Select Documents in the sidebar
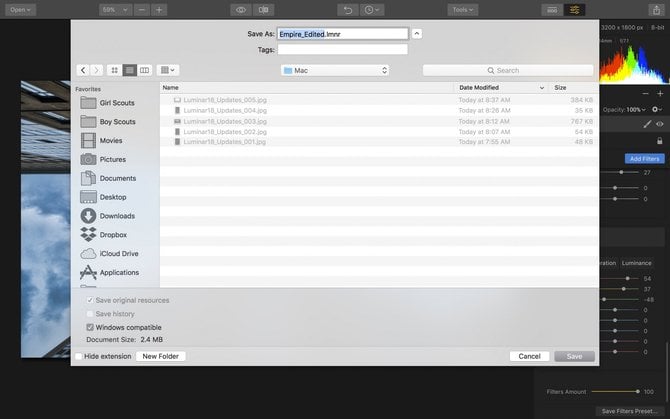Screen dimensions: 670x419 (108, 178)
